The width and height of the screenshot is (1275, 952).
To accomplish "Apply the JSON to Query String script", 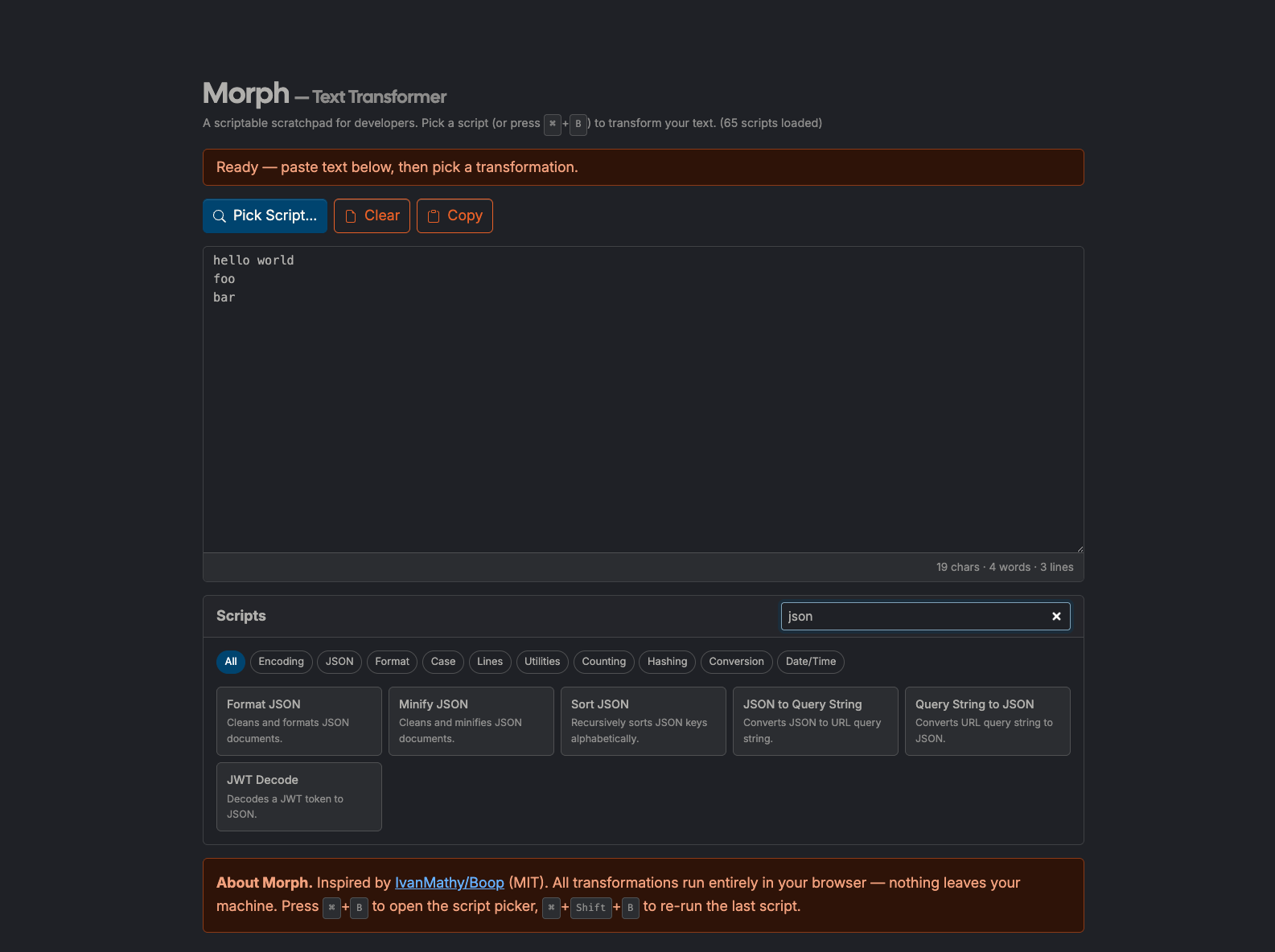I will (x=816, y=721).
